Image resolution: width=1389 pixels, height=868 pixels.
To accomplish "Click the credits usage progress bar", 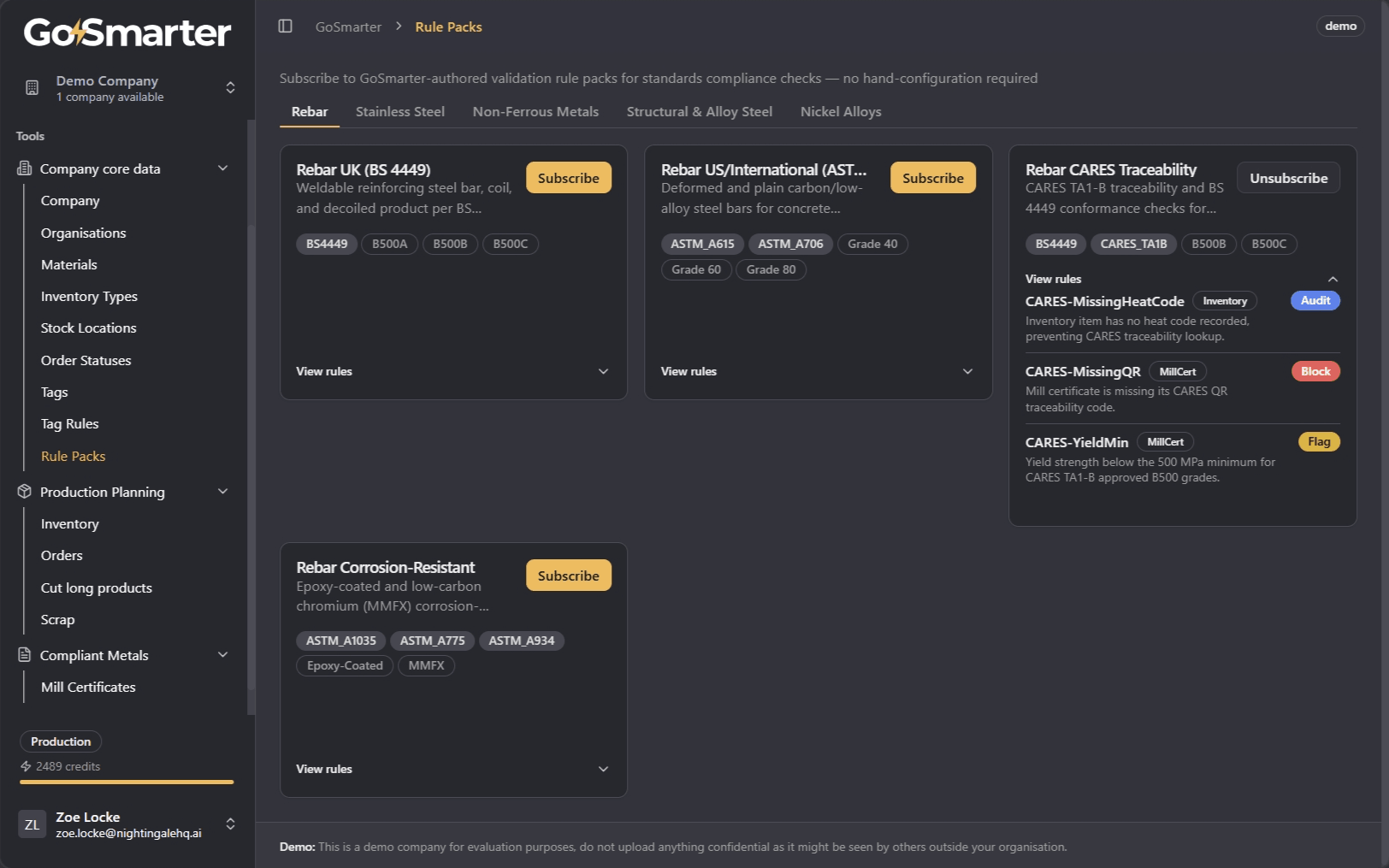I will pyautogui.click(x=127, y=782).
